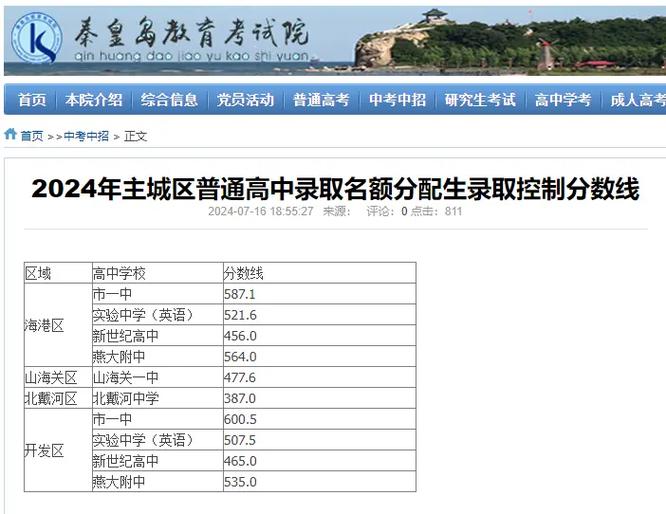This screenshot has height=514, width=666.
Task: Open the 本院介绍 navigation item
Action: tap(94, 100)
